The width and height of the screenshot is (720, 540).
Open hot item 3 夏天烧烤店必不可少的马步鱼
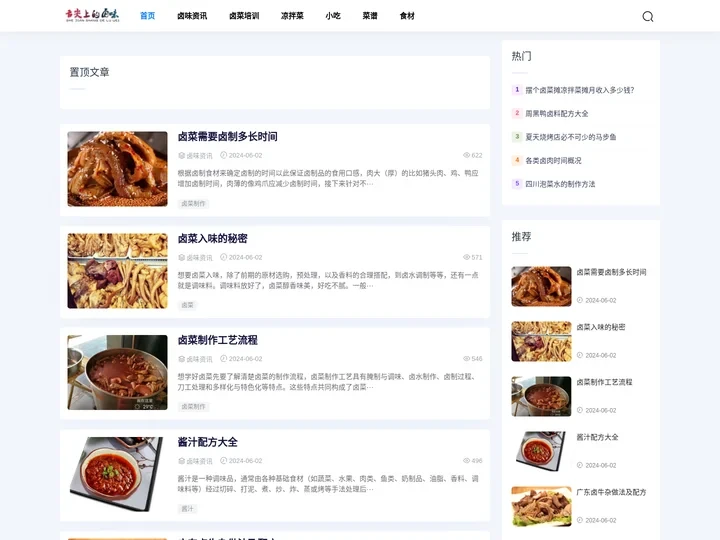(571, 137)
